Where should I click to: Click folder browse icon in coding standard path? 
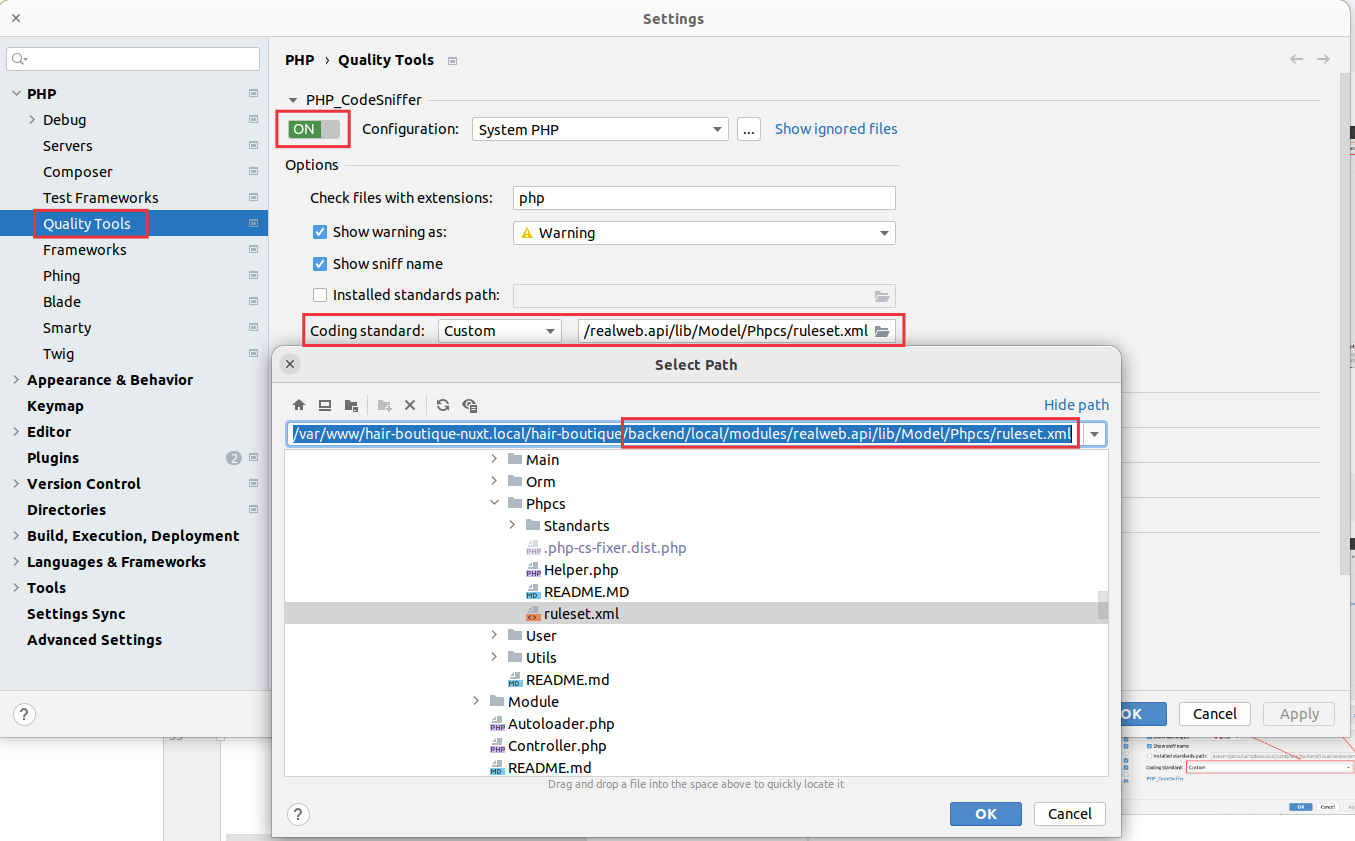click(x=882, y=331)
